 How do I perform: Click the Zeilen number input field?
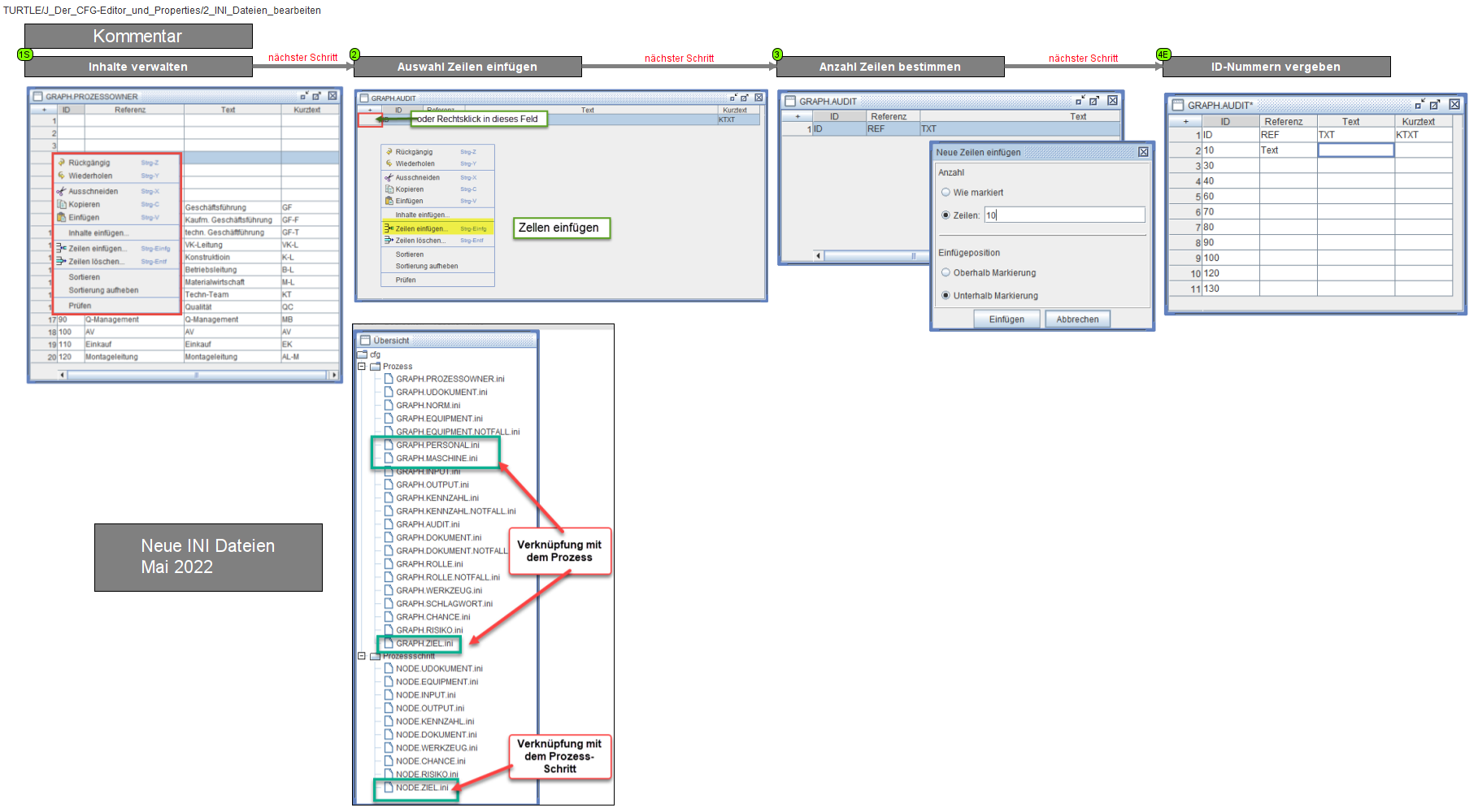1064,215
